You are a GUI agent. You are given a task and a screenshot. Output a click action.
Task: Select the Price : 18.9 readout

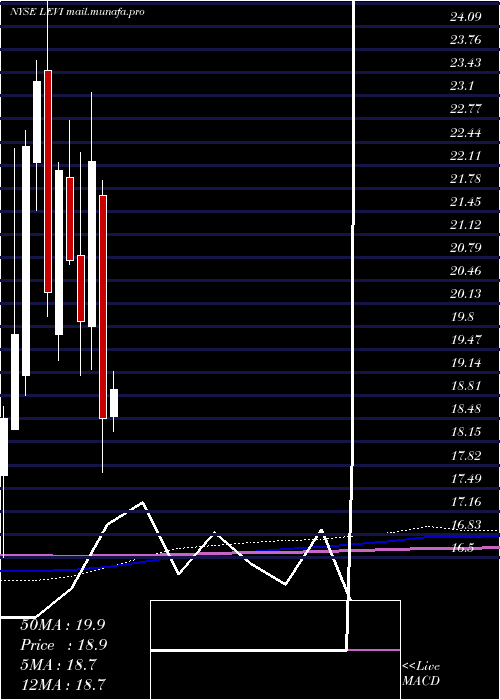coord(64,645)
